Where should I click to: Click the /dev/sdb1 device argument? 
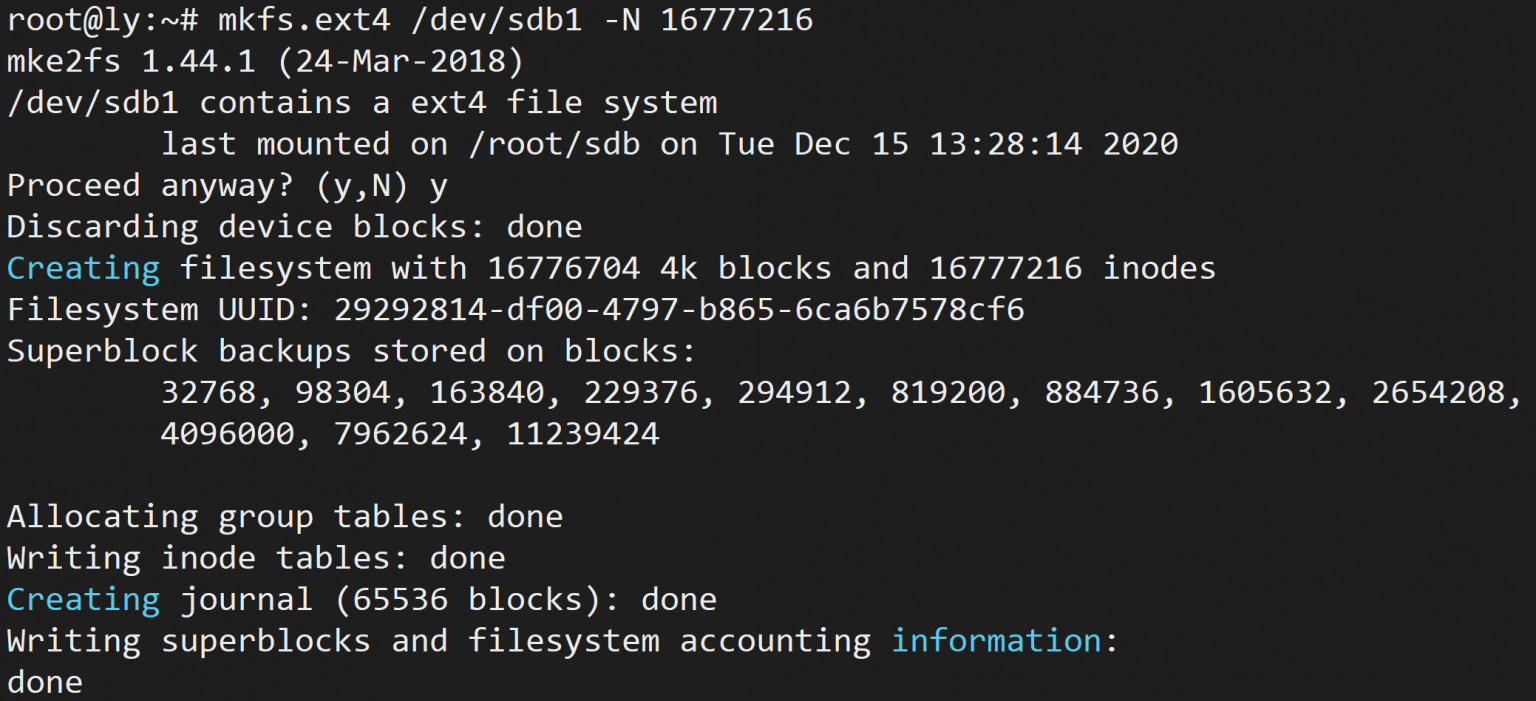496,19
